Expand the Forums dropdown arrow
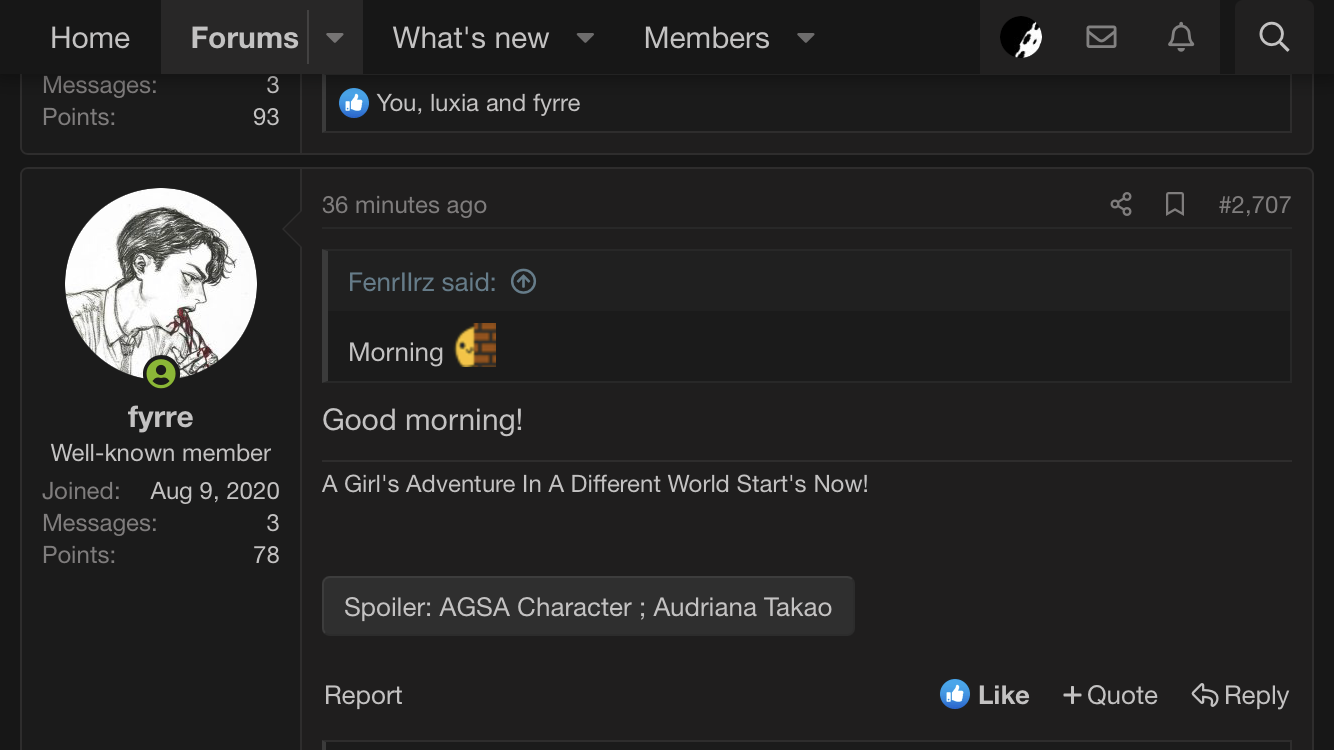Screen dimensions: 1334x750 (335, 38)
